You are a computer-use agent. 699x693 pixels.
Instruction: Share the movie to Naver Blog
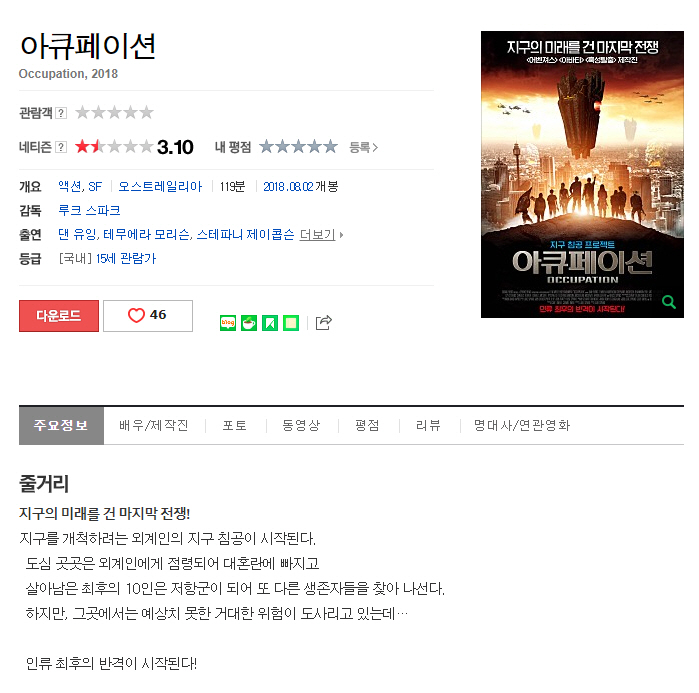pyautogui.click(x=228, y=323)
